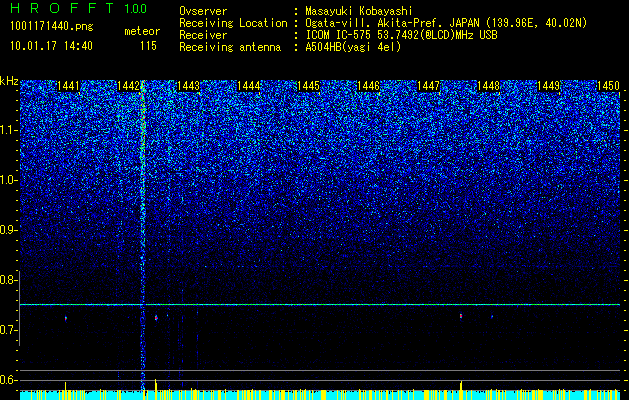629x400 pixels.
Task: Click the meteor count 115
Action: point(148,46)
